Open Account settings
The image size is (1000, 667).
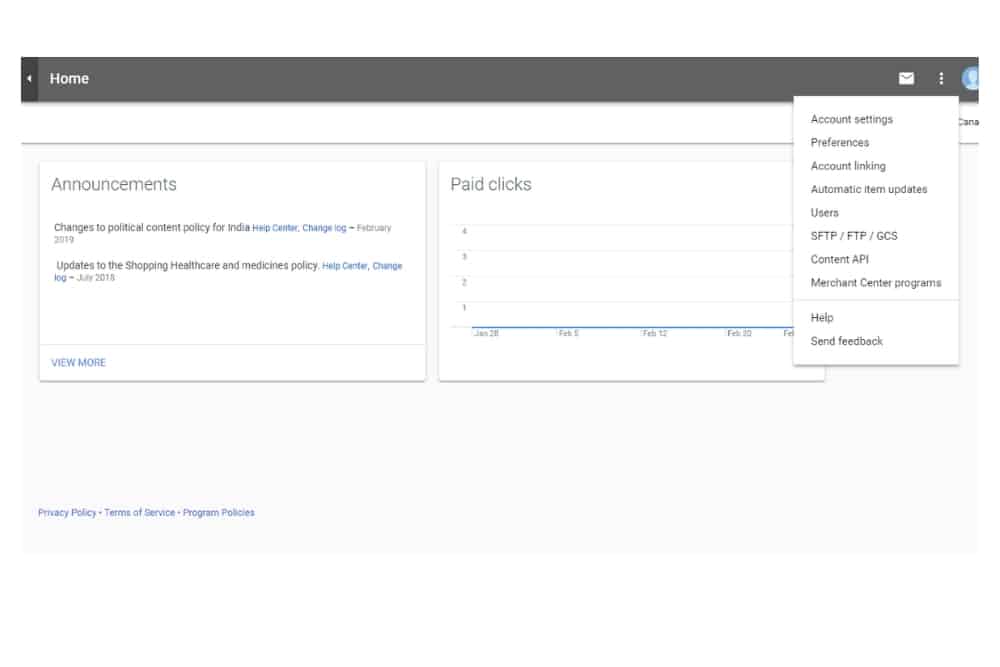click(x=849, y=119)
